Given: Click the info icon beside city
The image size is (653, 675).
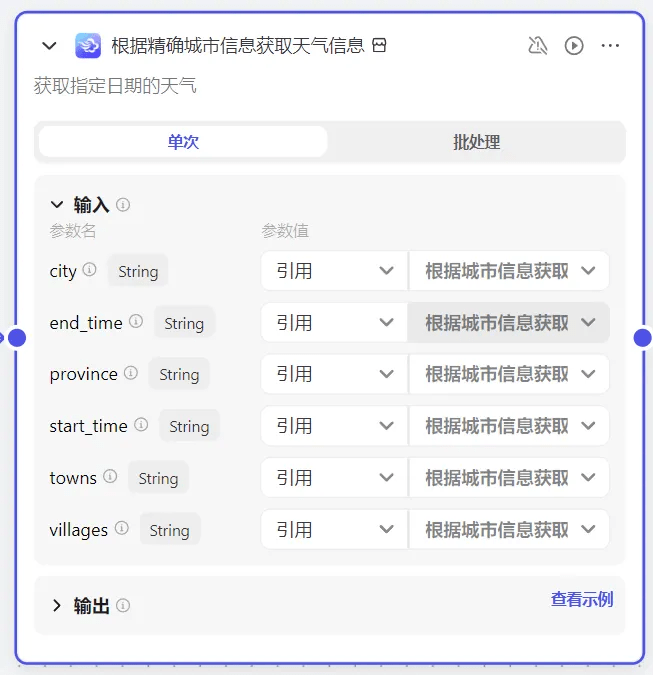Looking at the screenshot, I should click(90, 270).
